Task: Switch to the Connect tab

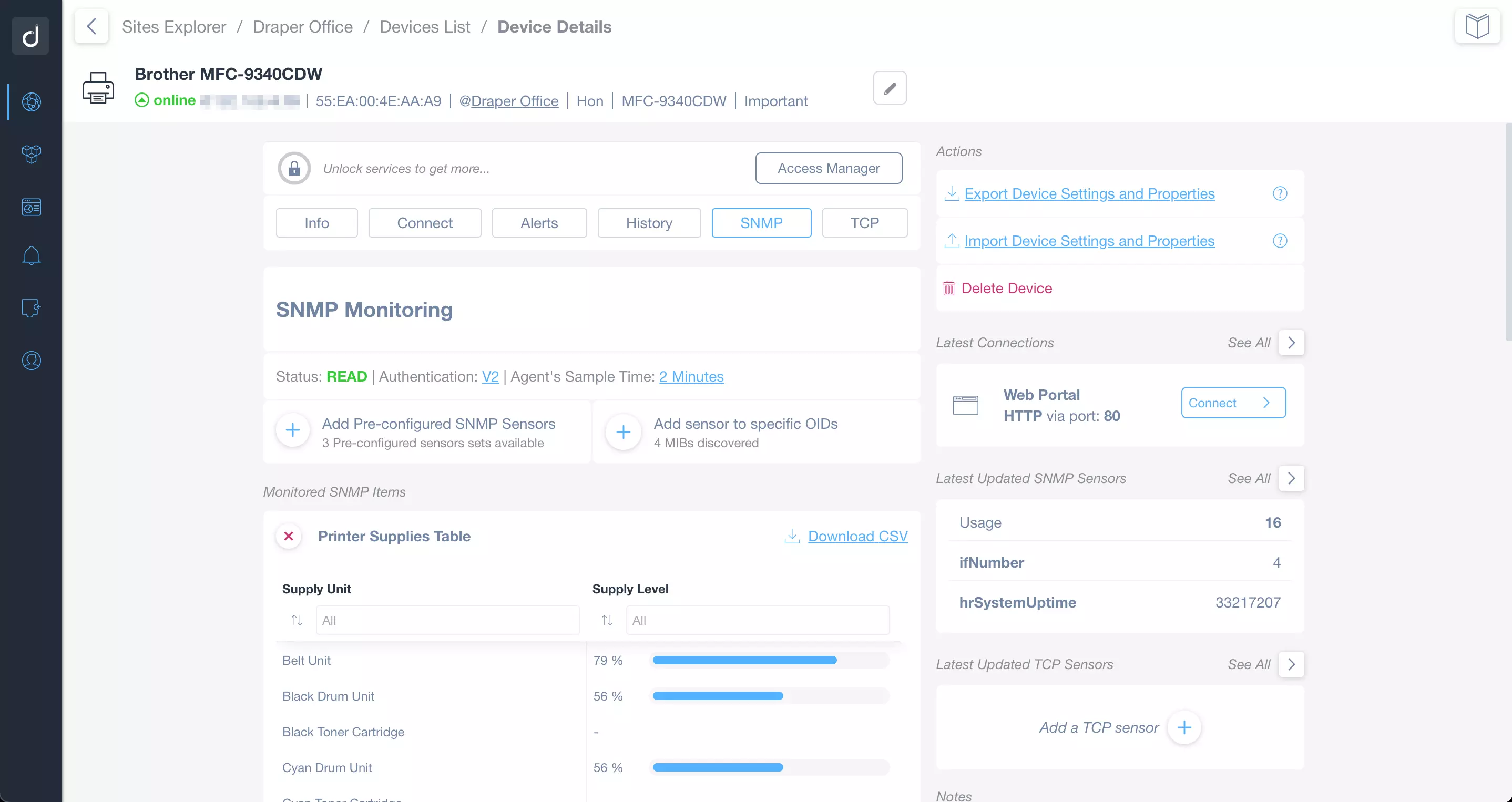Action: (424, 223)
